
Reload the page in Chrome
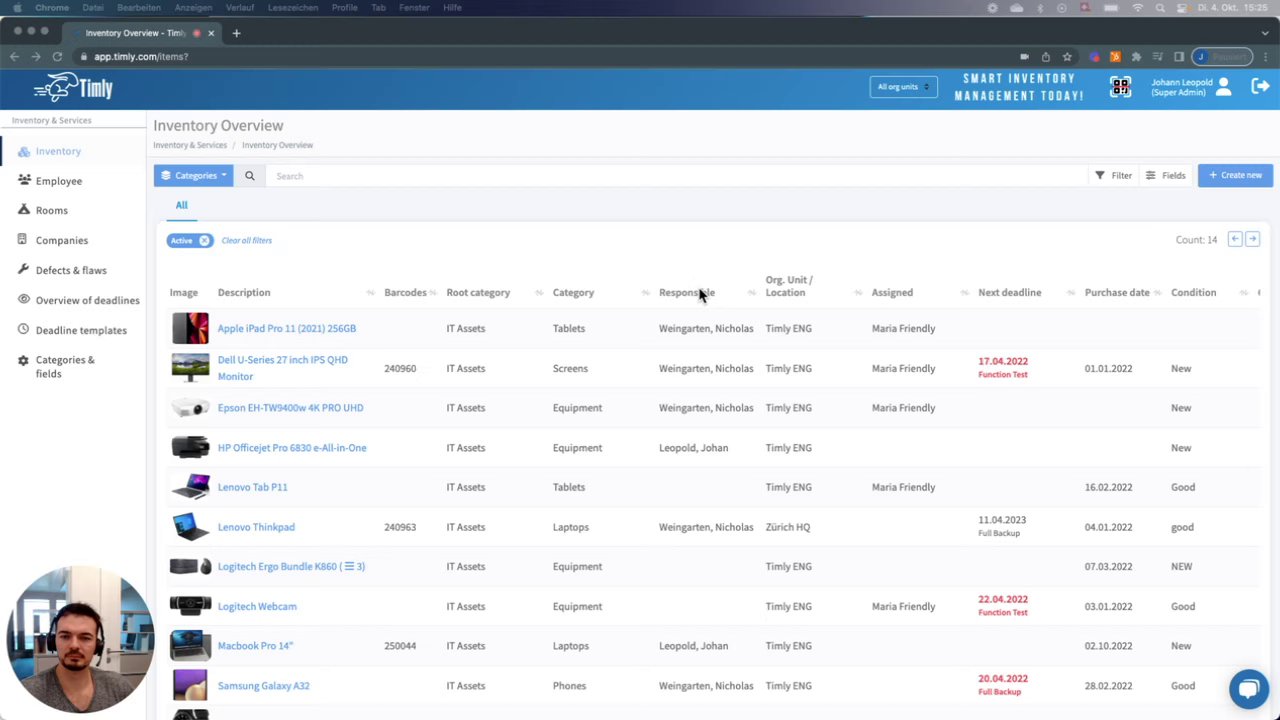coord(57,57)
